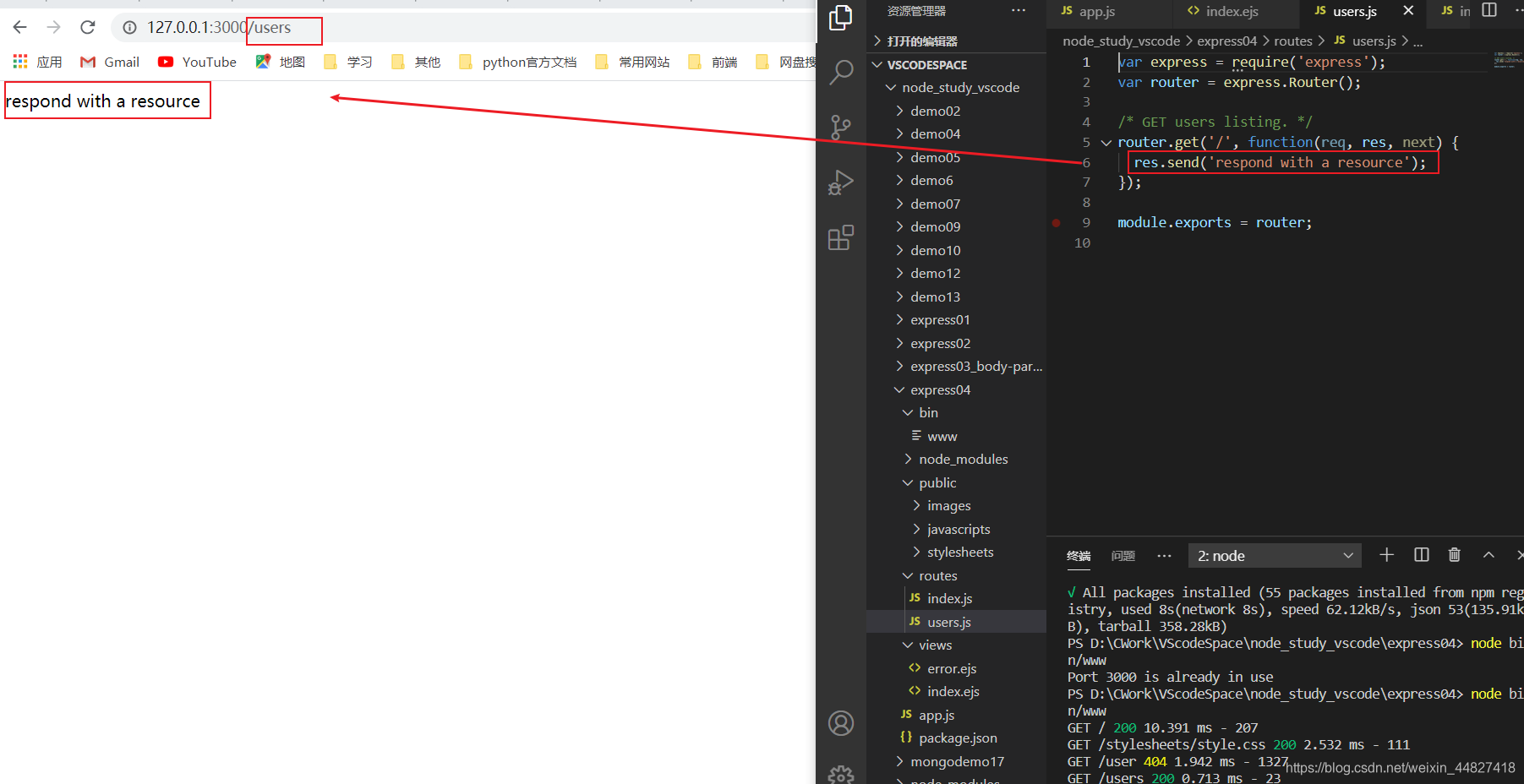Open the YouTube bookmark
The width and height of the screenshot is (1524, 784).
click(198, 62)
